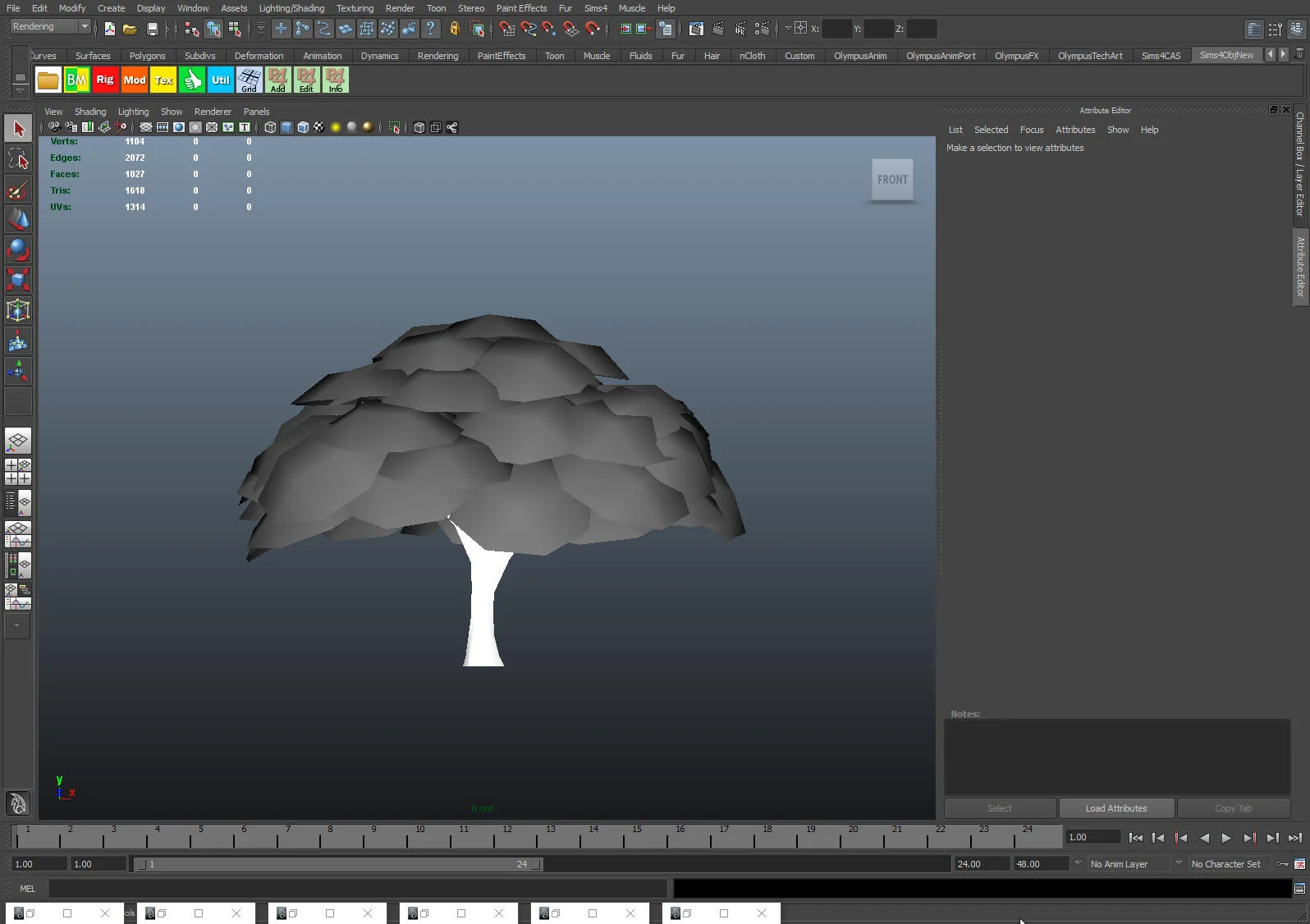This screenshot has width=1310, height=924.
Task: Click the MEL command line input
Action: click(x=357, y=889)
